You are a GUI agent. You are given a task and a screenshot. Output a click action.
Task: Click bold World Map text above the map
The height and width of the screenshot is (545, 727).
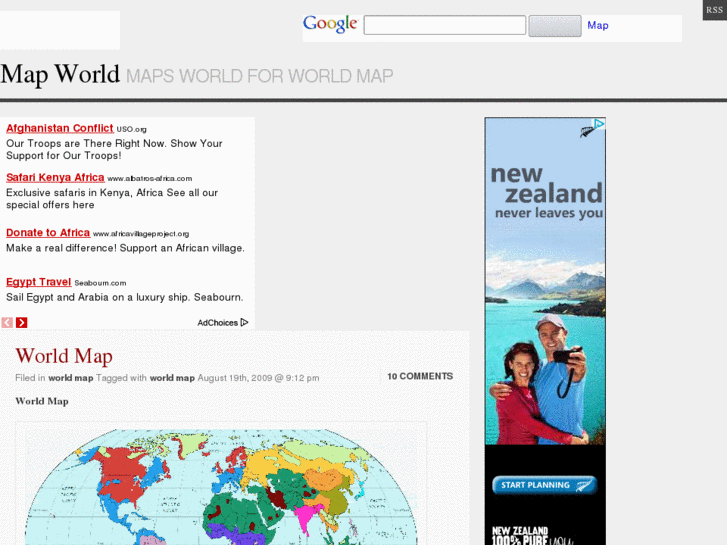click(42, 401)
